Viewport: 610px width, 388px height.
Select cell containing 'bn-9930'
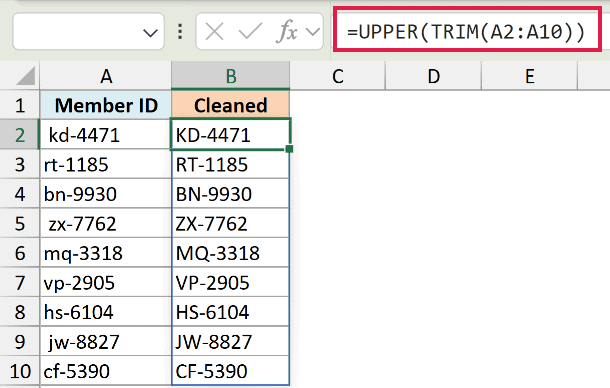[x=106, y=194]
